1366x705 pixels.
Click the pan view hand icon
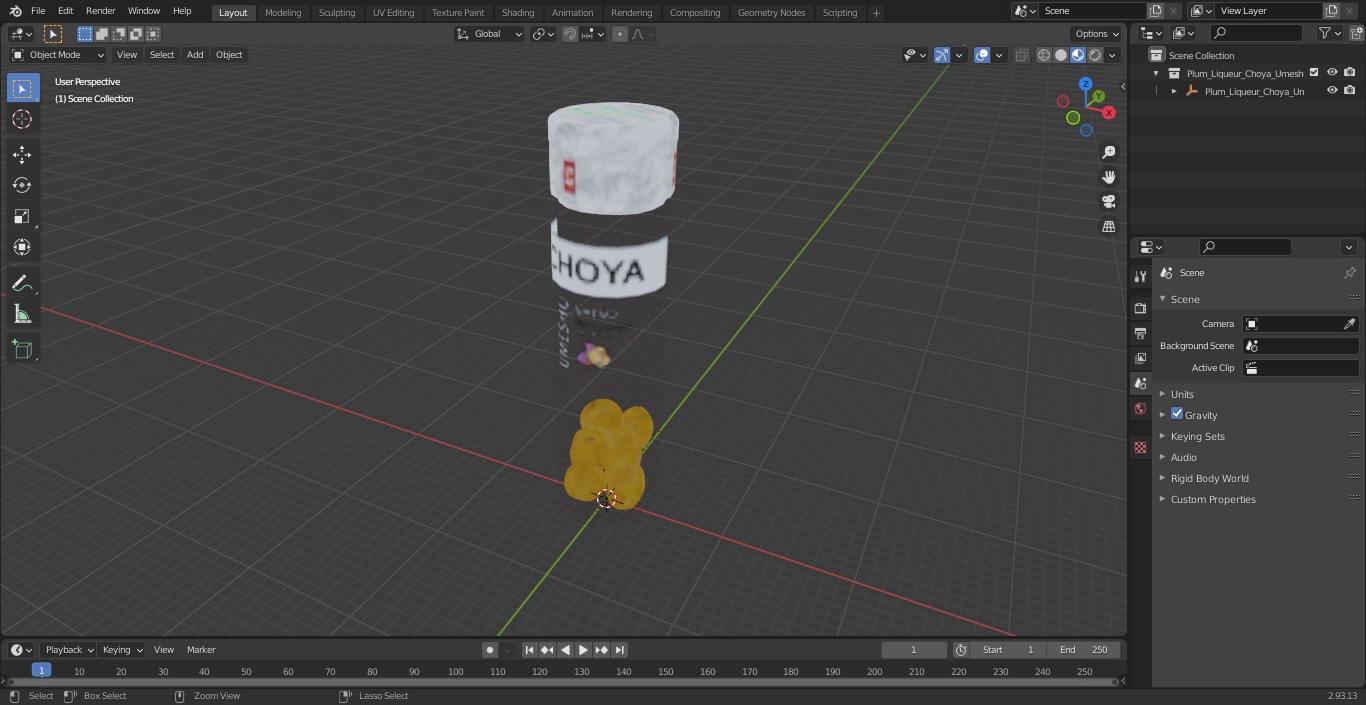tap(1108, 177)
